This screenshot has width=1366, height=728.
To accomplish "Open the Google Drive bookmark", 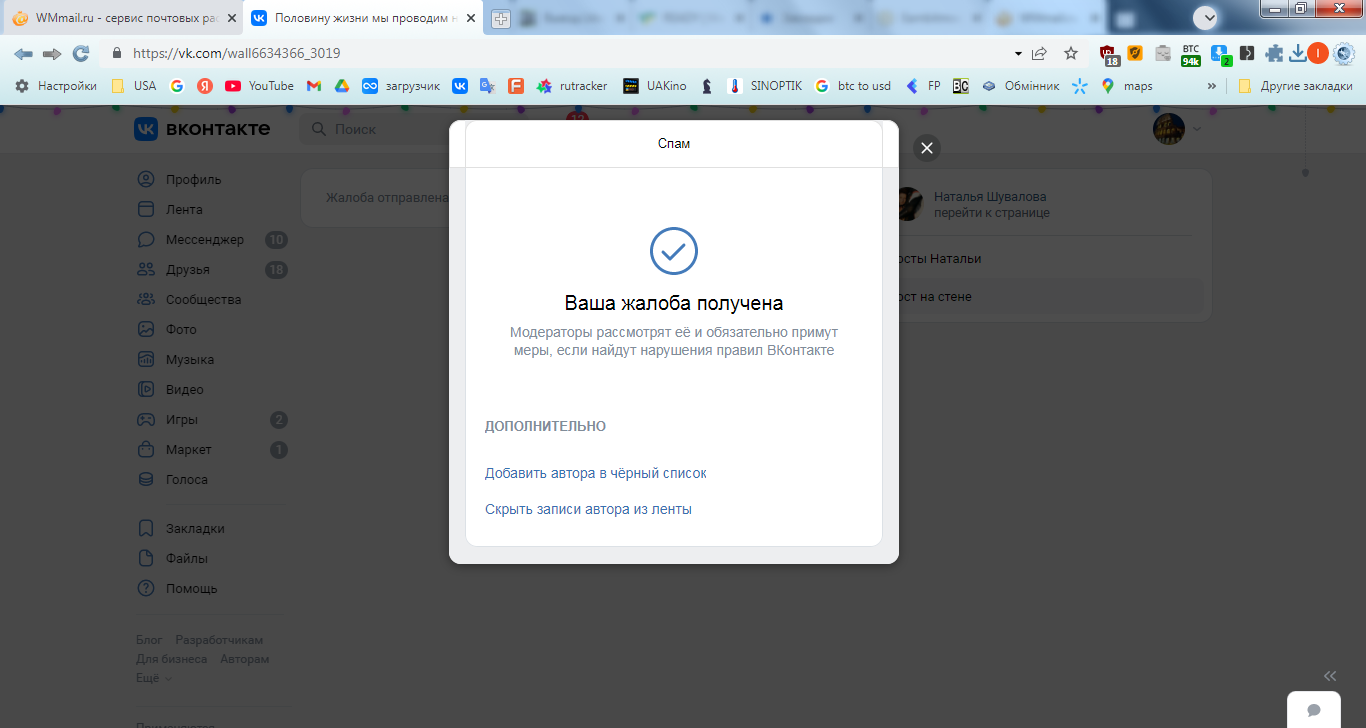I will point(341,86).
